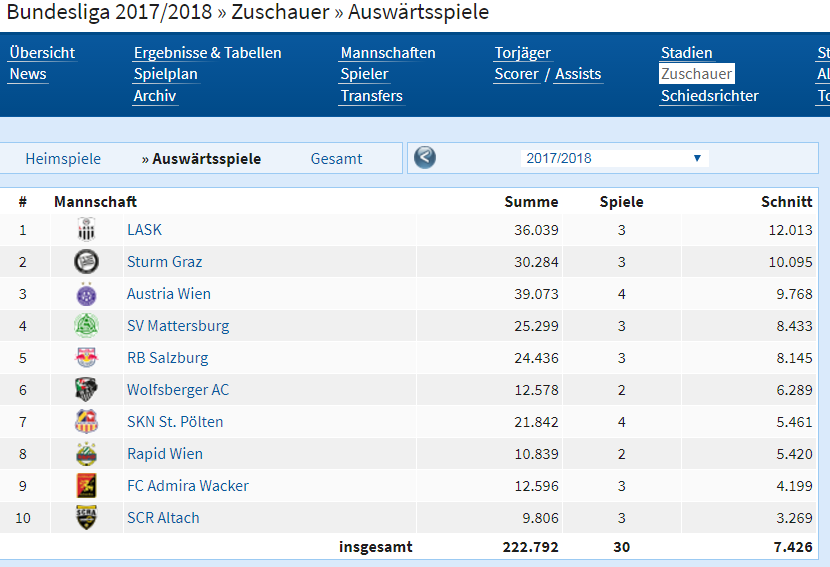
Task: Click the Austria Wien purple crest
Action: [x=86, y=294]
